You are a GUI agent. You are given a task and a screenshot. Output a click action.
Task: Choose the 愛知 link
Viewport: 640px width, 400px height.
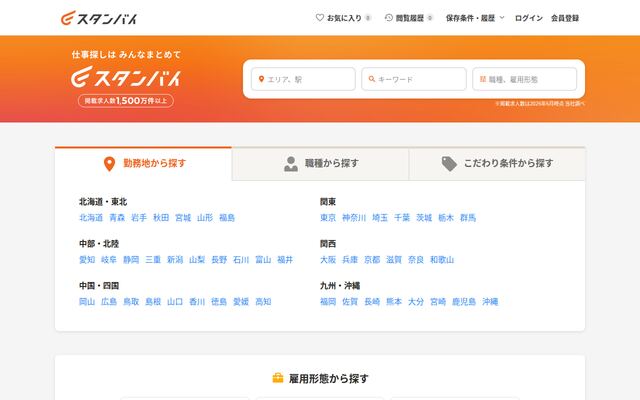tap(87, 260)
